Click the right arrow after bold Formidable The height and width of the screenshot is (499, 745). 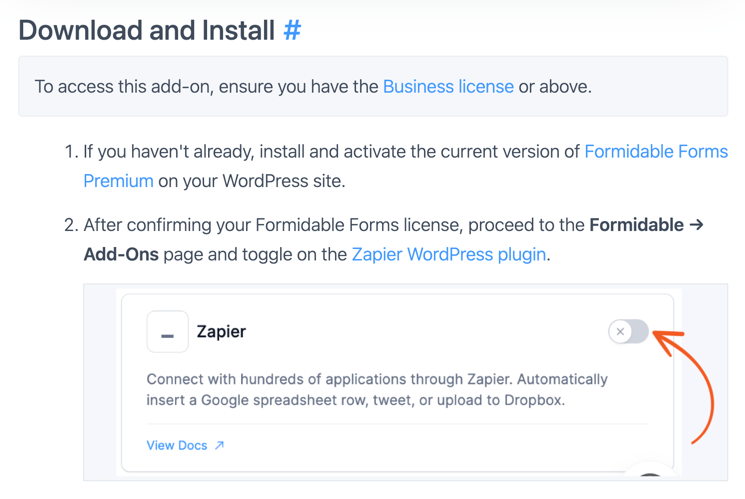coord(696,224)
